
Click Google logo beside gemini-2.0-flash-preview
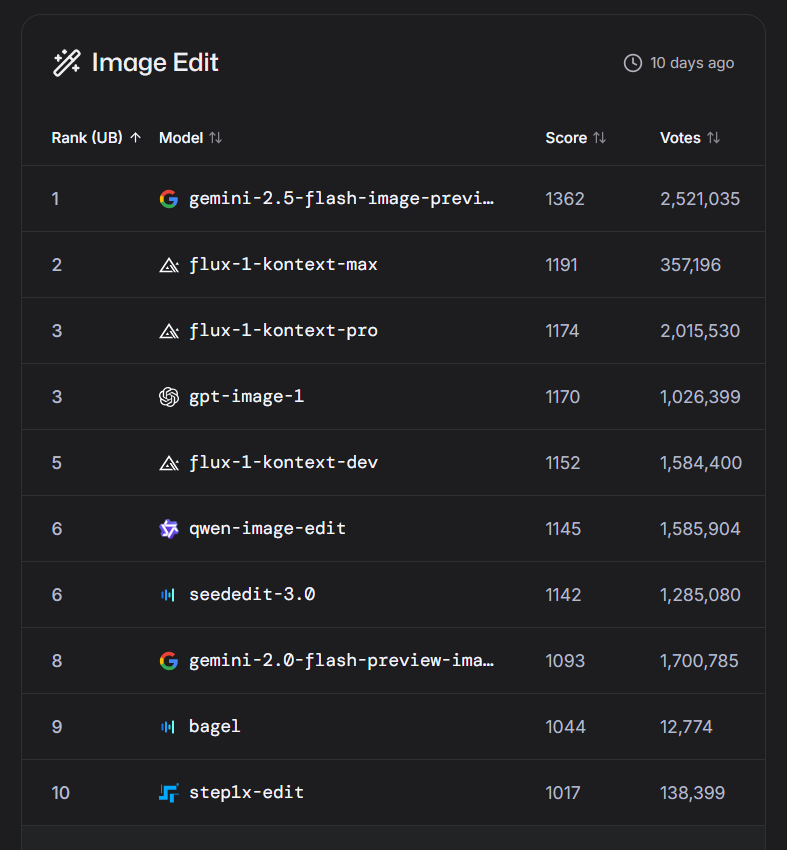[x=169, y=661]
